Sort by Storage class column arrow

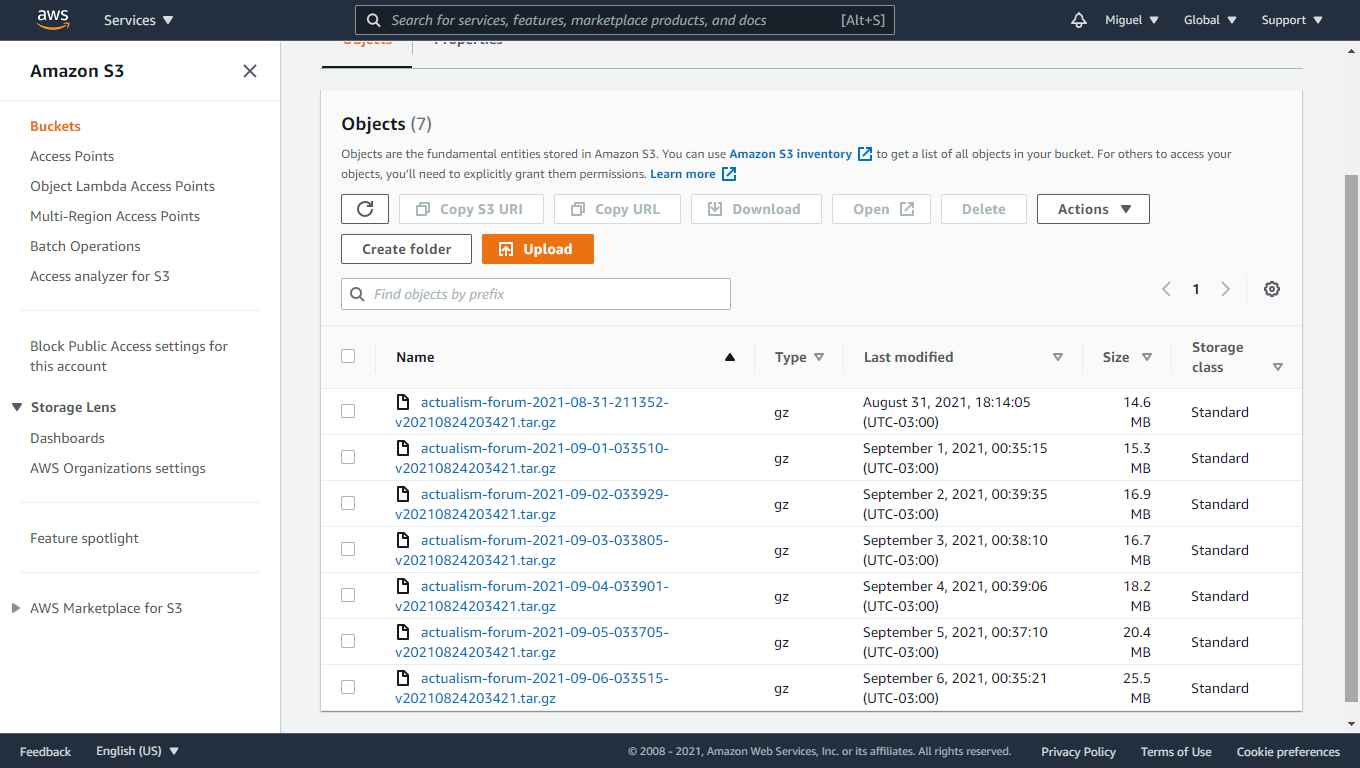click(x=1278, y=367)
